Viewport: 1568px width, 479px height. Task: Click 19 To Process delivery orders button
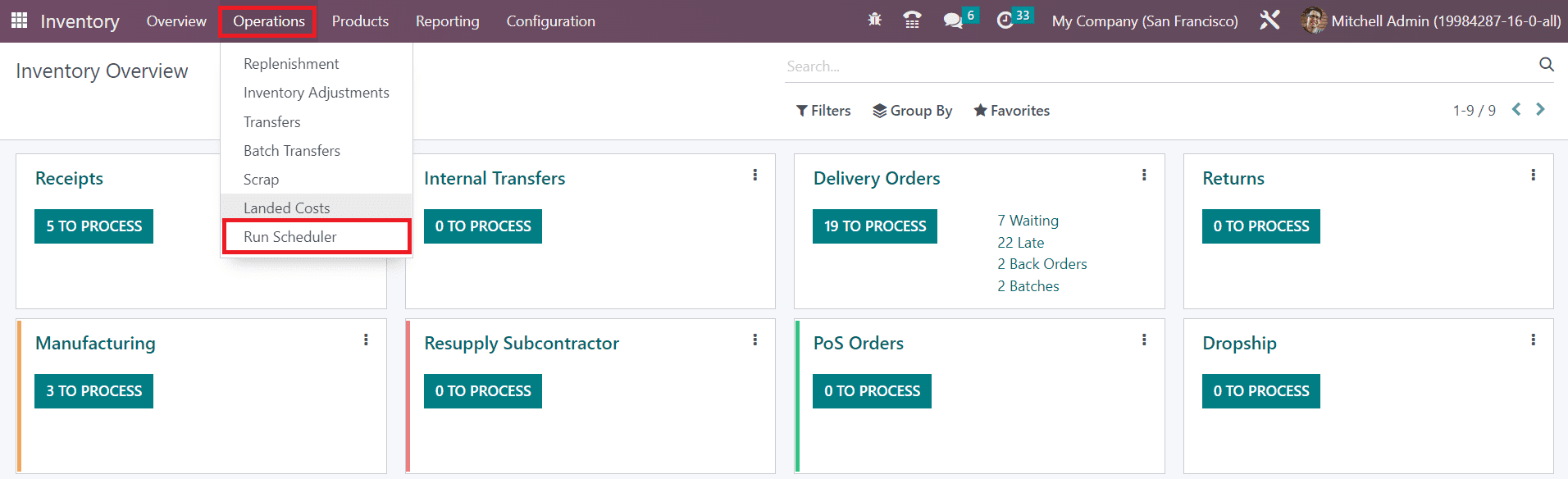click(x=874, y=226)
